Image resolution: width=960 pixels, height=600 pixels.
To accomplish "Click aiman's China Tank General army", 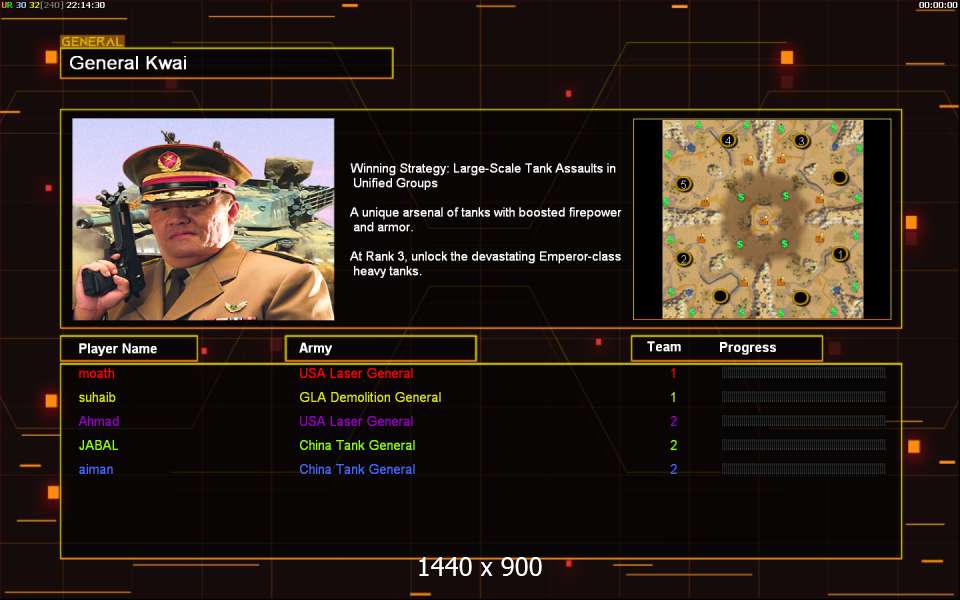I will (x=358, y=470).
